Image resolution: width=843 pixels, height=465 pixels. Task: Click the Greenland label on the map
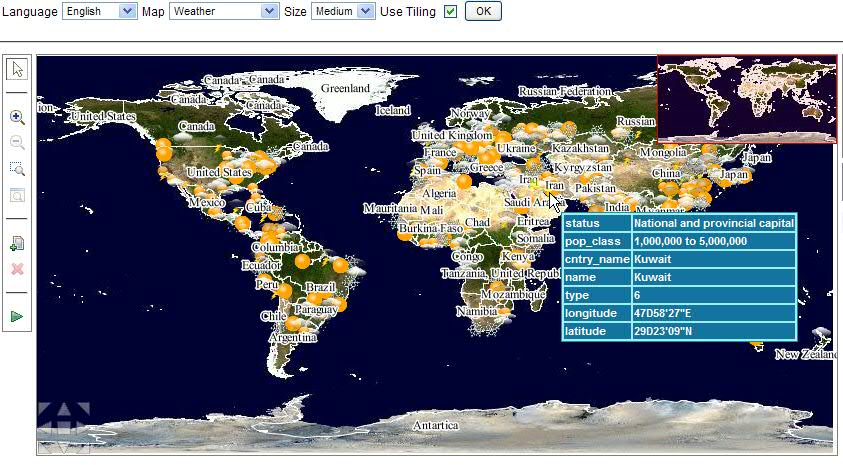tap(345, 88)
